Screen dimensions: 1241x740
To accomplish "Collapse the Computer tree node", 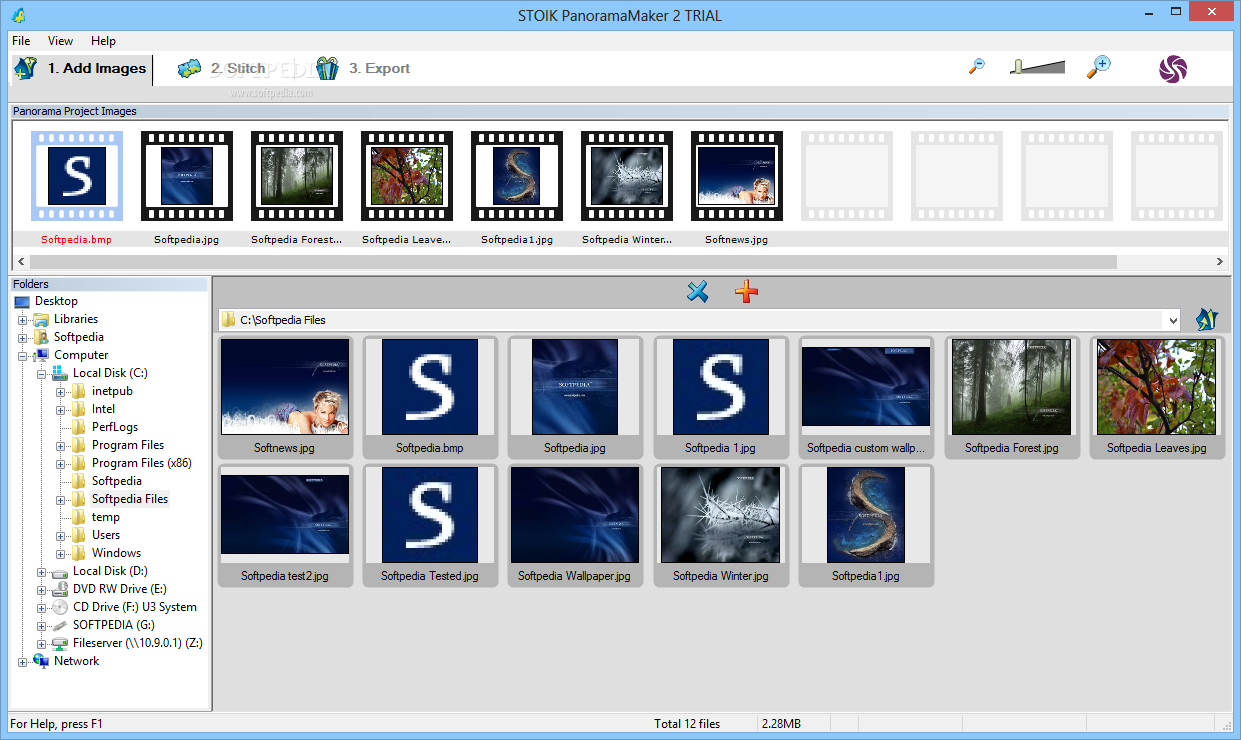I will point(23,356).
